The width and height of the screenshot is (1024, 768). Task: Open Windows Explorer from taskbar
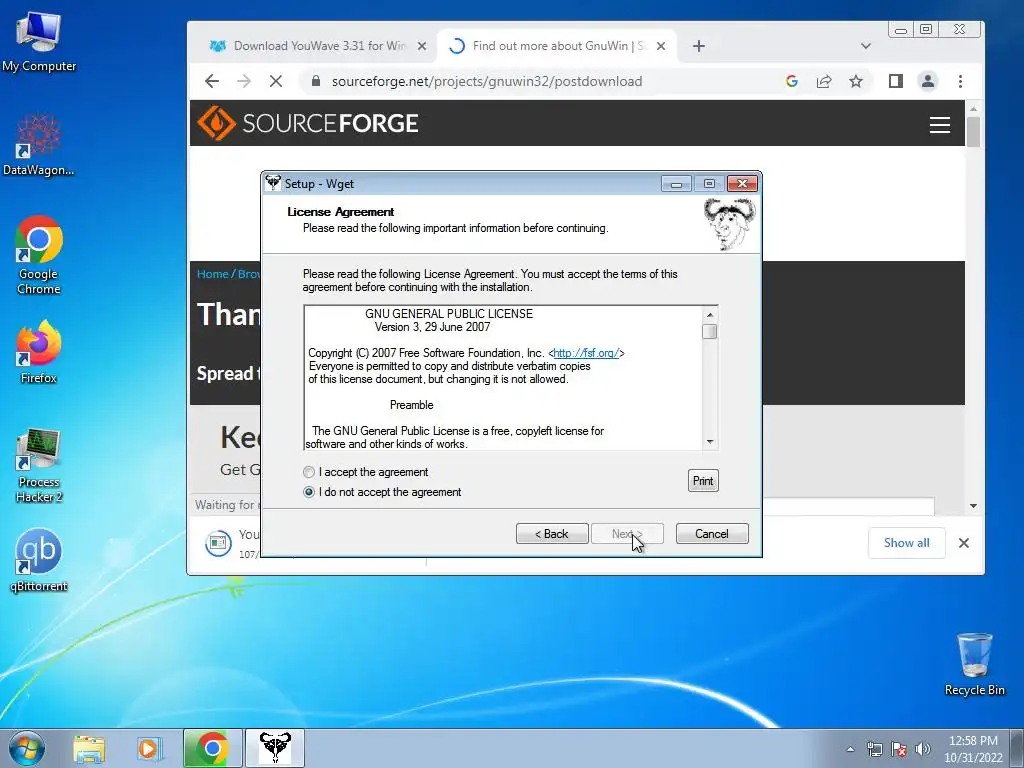(x=89, y=748)
